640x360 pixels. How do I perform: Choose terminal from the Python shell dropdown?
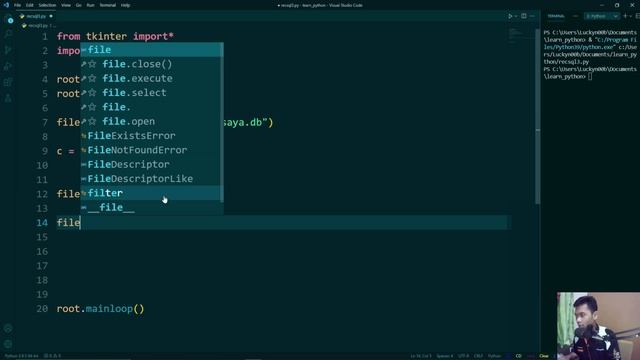[602, 16]
